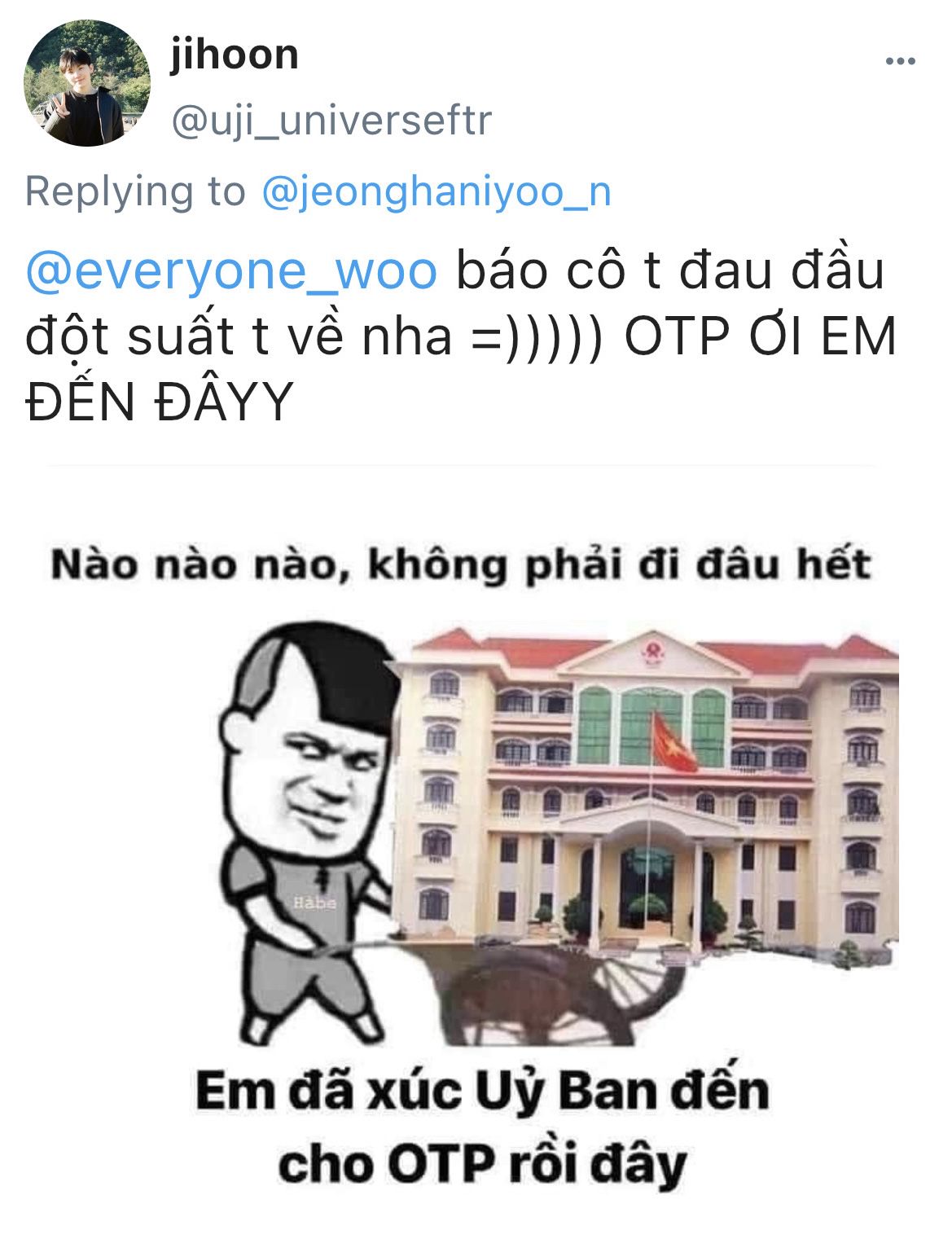Open the @everyone_woo mention
Image resolution: width=952 pixels, height=1239 pixels.
click(232, 272)
